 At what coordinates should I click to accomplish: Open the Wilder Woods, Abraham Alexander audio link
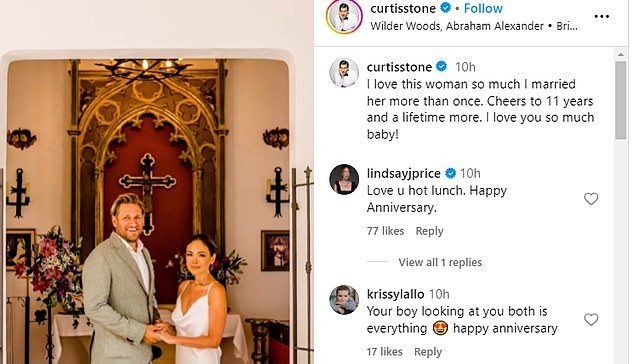(x=457, y=26)
